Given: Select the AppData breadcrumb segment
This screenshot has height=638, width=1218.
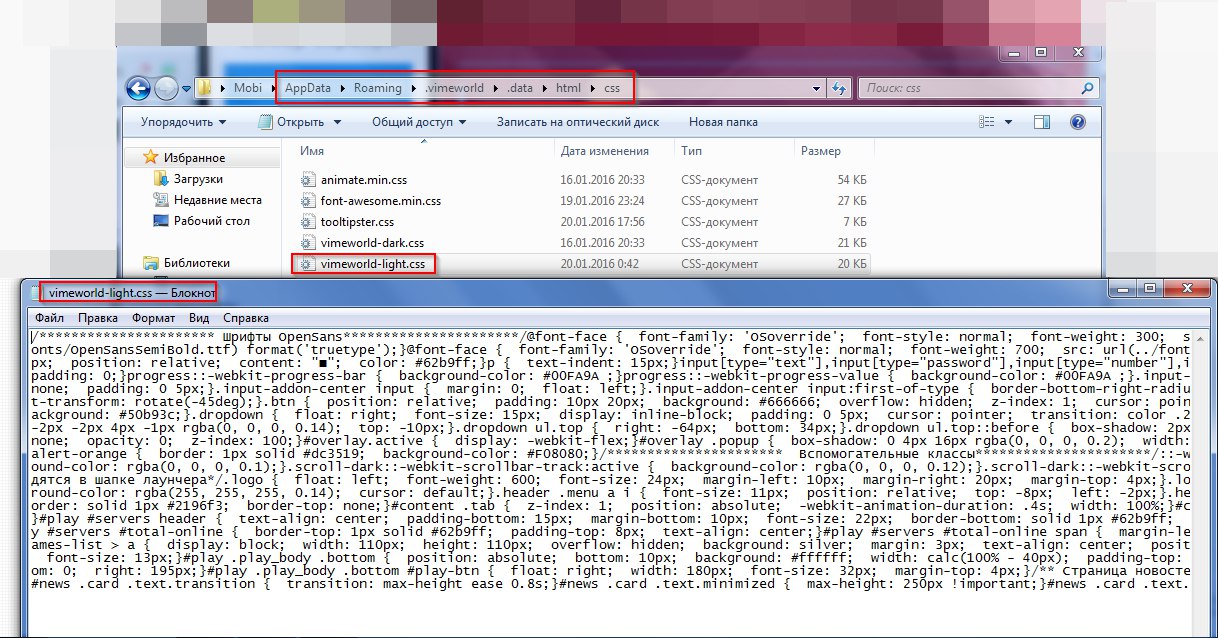Looking at the screenshot, I should 308,88.
